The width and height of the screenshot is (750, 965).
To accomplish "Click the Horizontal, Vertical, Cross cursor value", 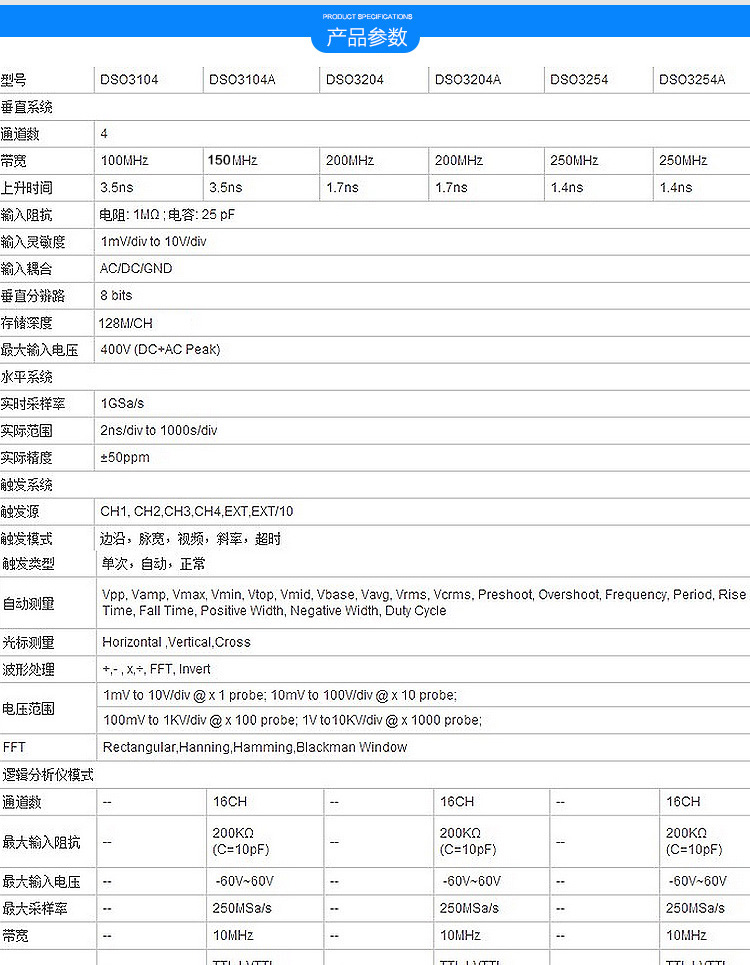I will pos(176,642).
